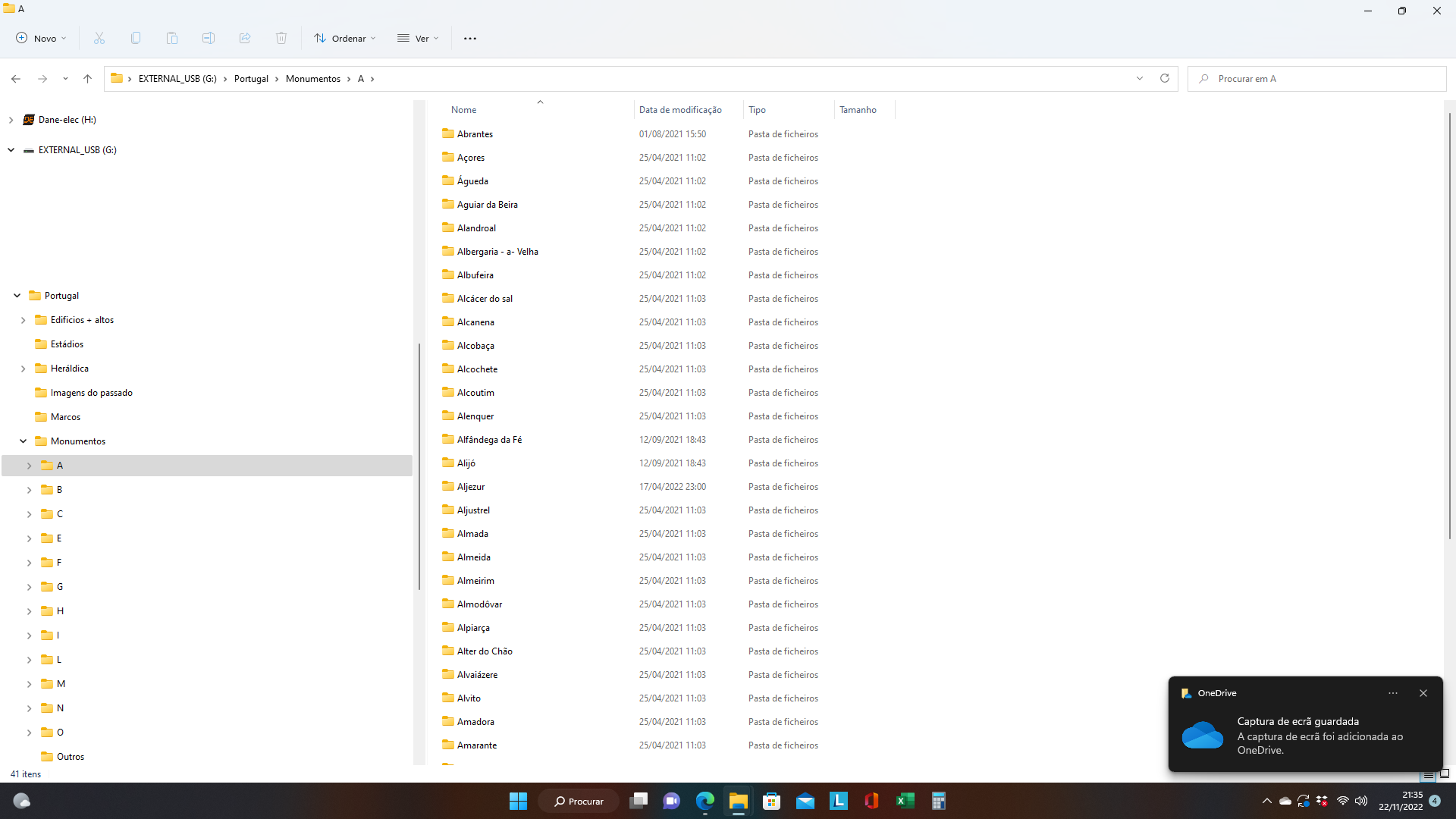Click Portugal in the address breadcrumb
This screenshot has width=1456, height=819.
(x=251, y=79)
